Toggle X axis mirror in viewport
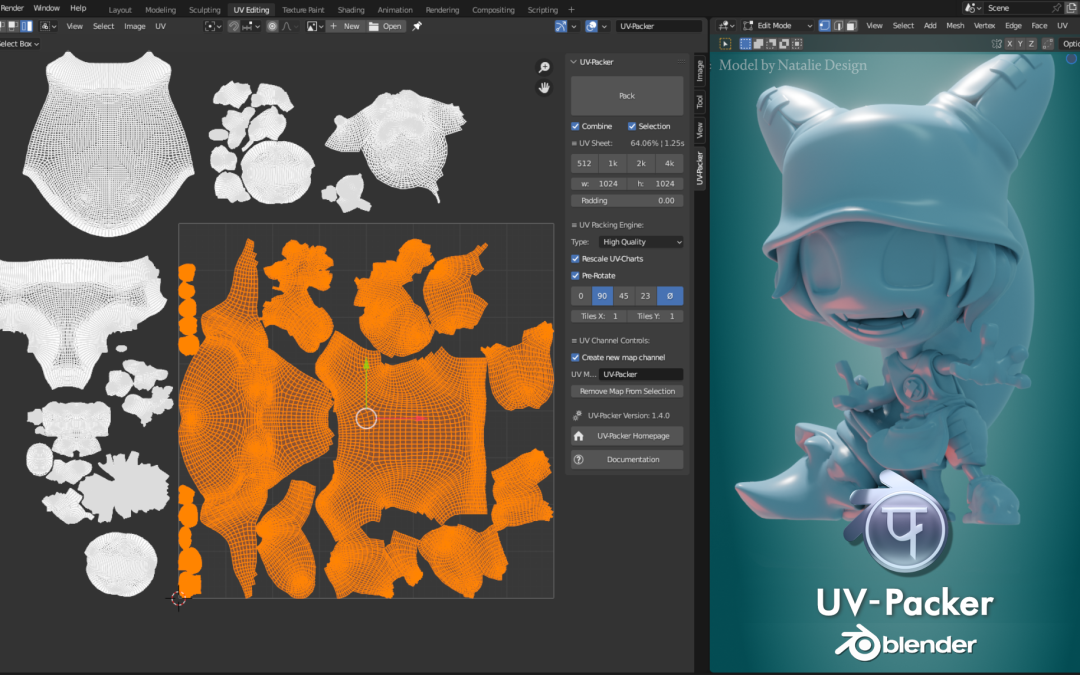This screenshot has width=1080, height=675. tap(1010, 43)
